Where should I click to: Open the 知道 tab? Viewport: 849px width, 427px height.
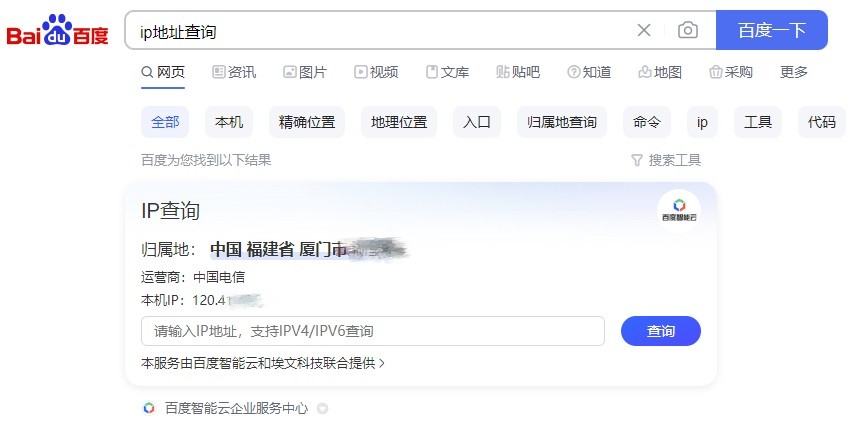pyautogui.click(x=589, y=72)
